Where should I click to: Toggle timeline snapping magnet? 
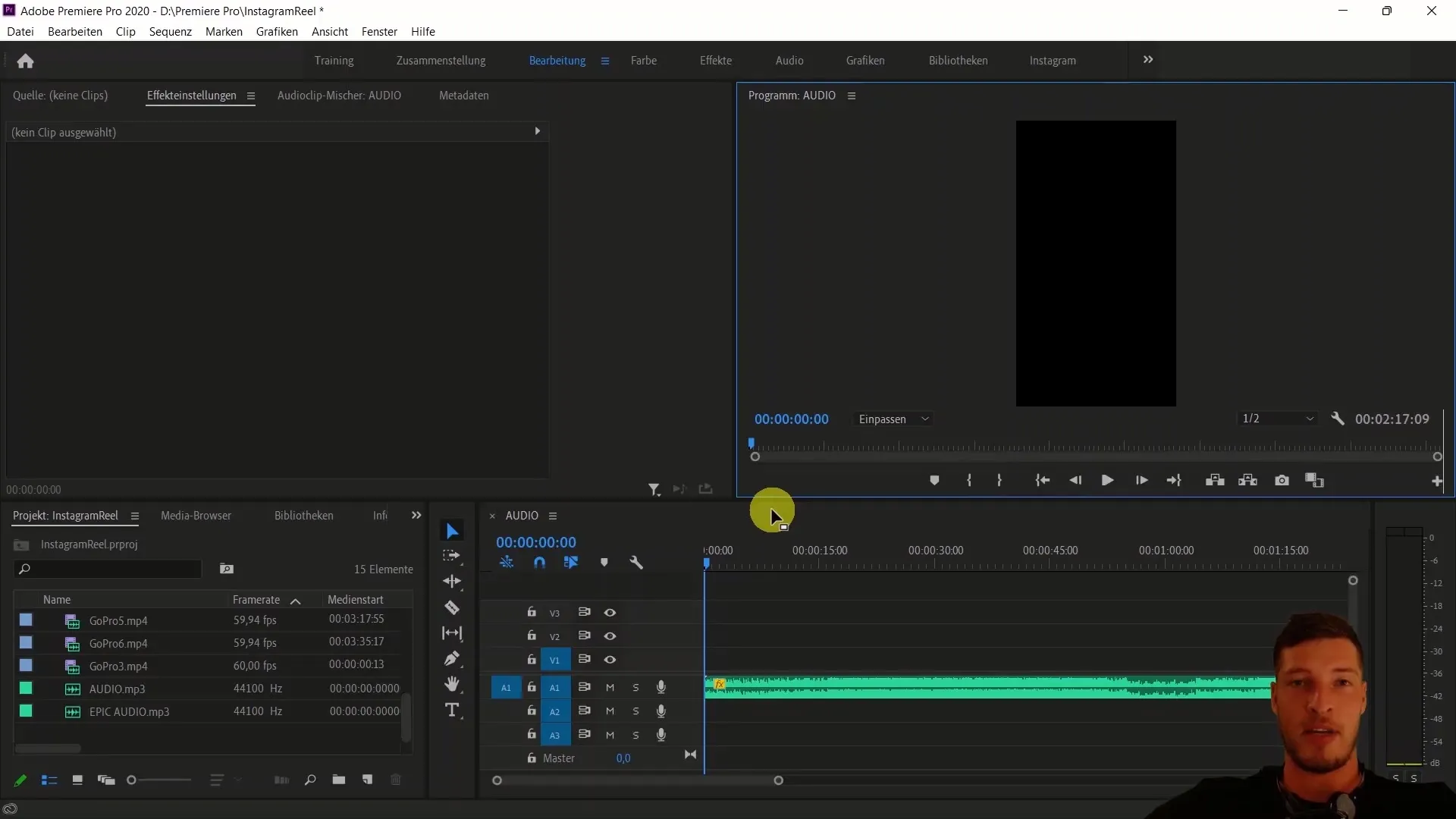[x=539, y=563]
